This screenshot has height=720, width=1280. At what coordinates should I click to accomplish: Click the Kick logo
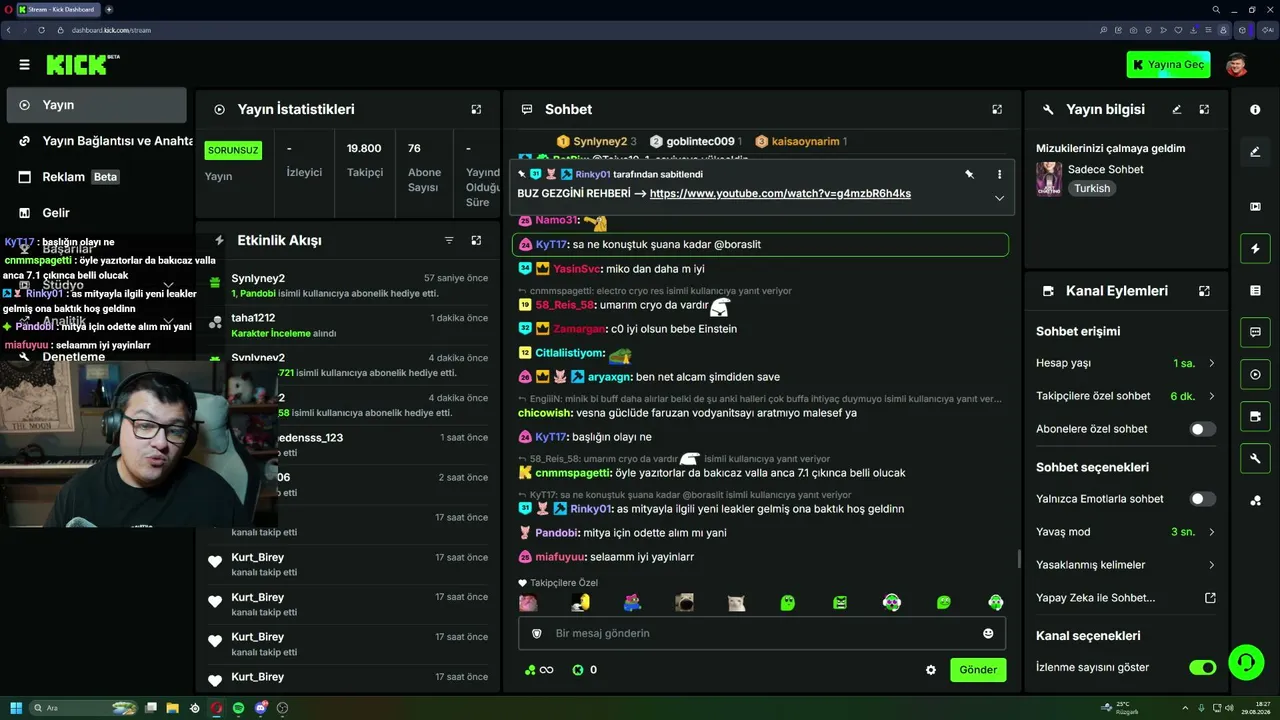[x=82, y=65]
